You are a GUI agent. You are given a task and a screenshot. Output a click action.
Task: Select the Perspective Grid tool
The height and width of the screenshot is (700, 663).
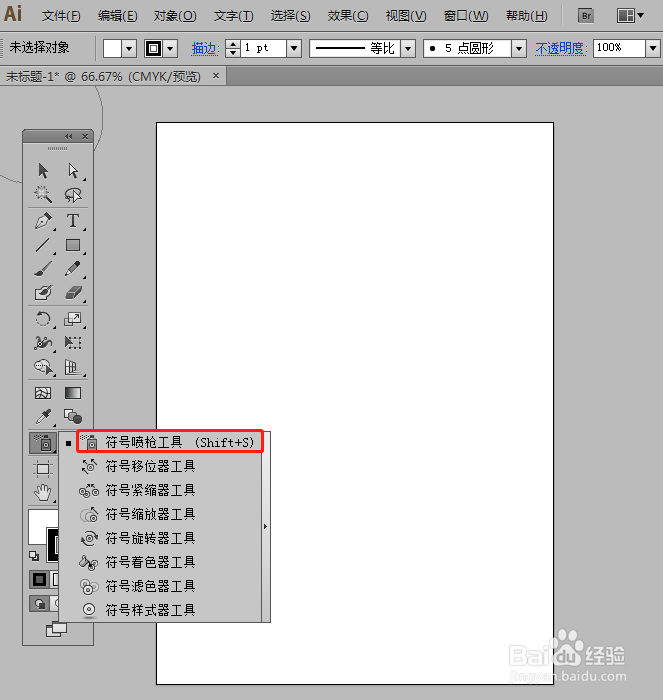(73, 367)
